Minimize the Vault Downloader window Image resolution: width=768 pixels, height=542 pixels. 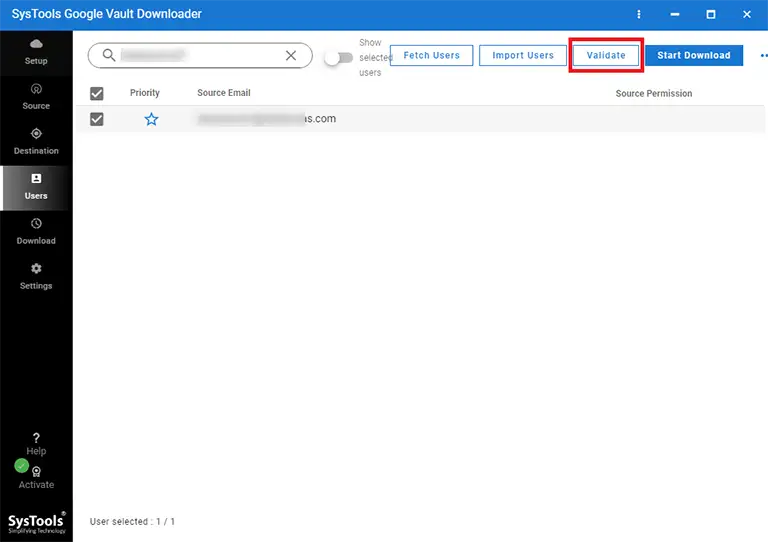point(674,14)
